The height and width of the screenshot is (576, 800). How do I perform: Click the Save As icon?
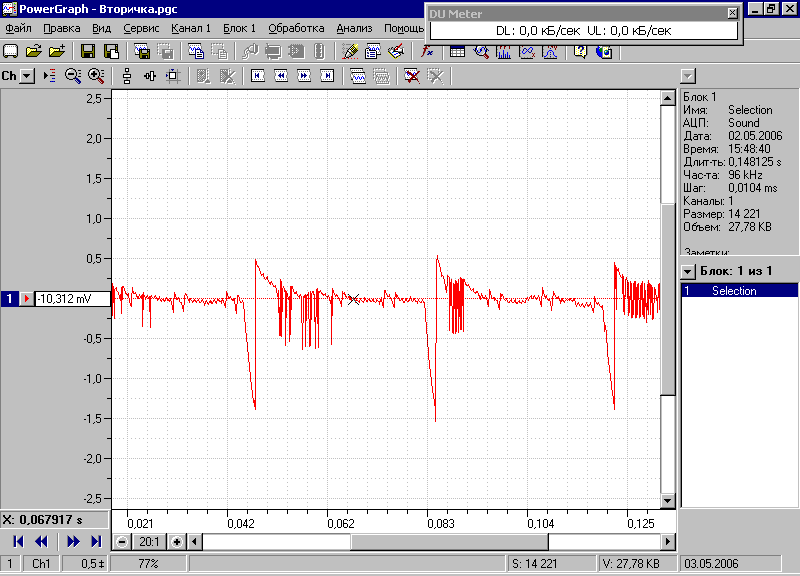pos(111,52)
